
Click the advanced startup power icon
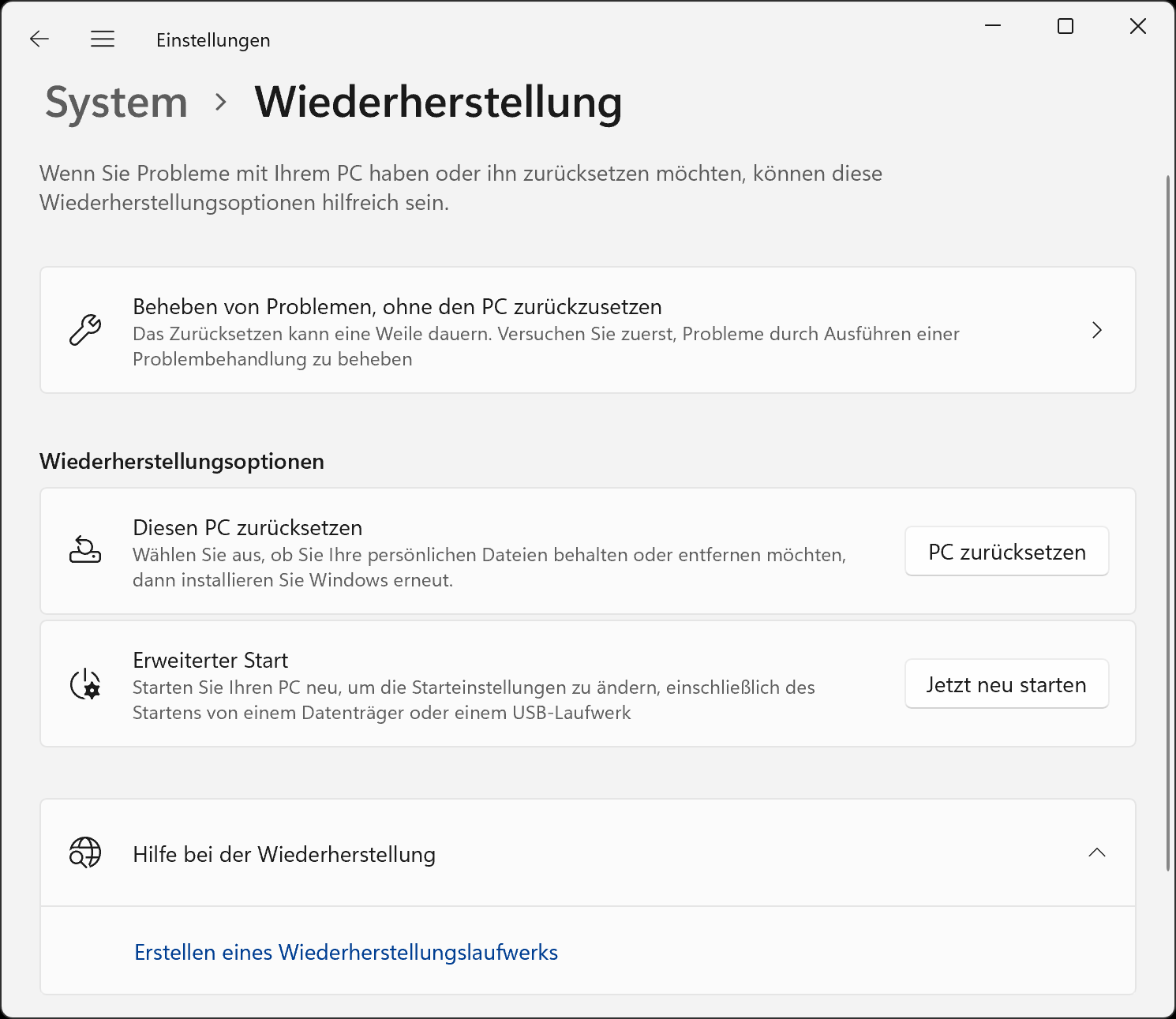coord(84,684)
